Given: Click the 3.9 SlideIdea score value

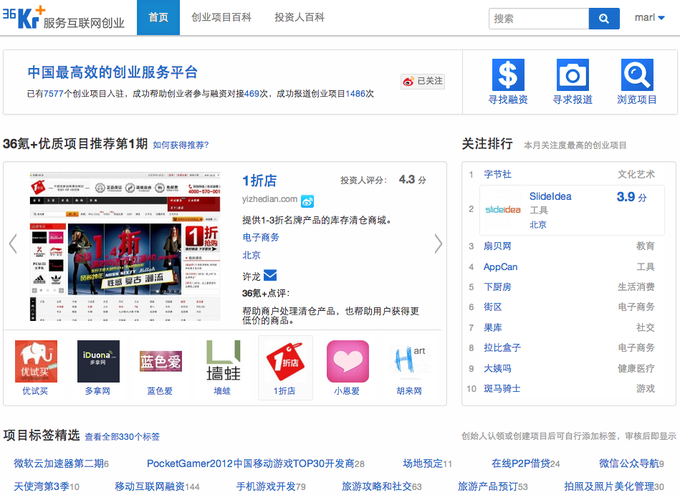Looking at the screenshot, I should pyautogui.click(x=626, y=197).
